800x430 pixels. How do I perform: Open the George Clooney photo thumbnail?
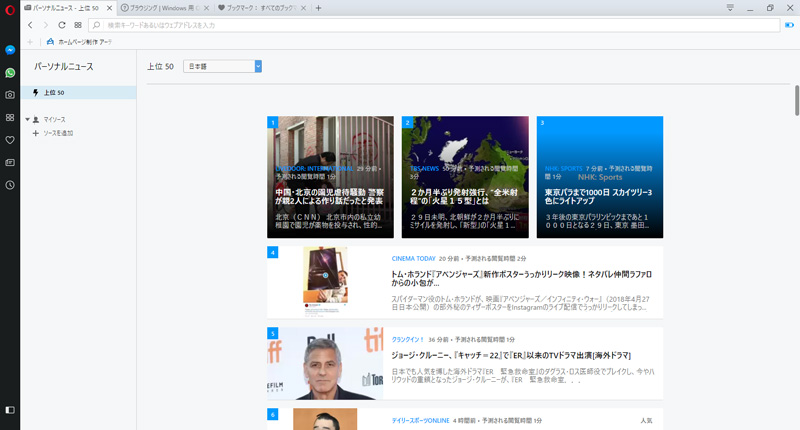[x=325, y=363]
